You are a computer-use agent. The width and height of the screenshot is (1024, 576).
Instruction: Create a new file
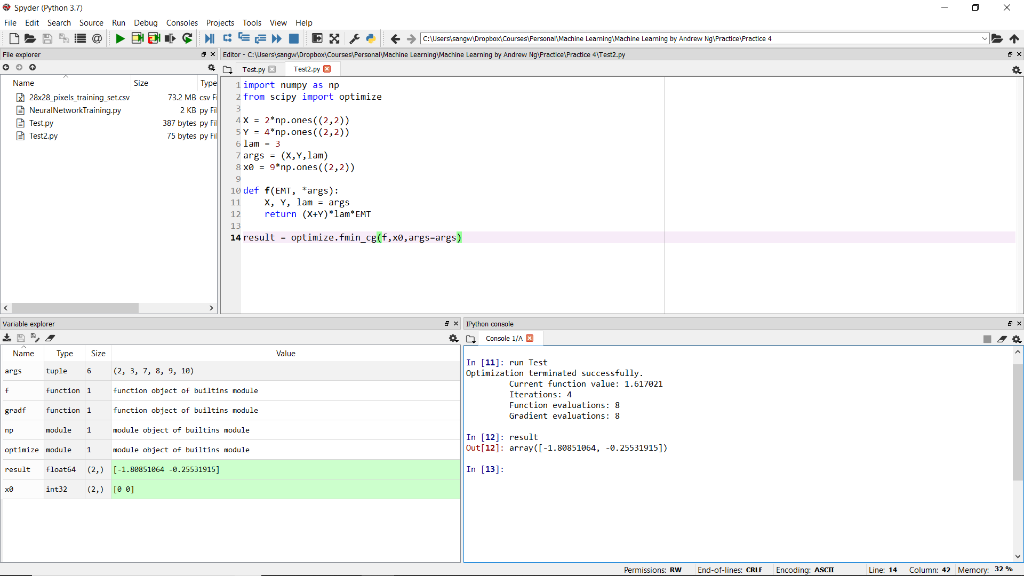click(x=15, y=40)
